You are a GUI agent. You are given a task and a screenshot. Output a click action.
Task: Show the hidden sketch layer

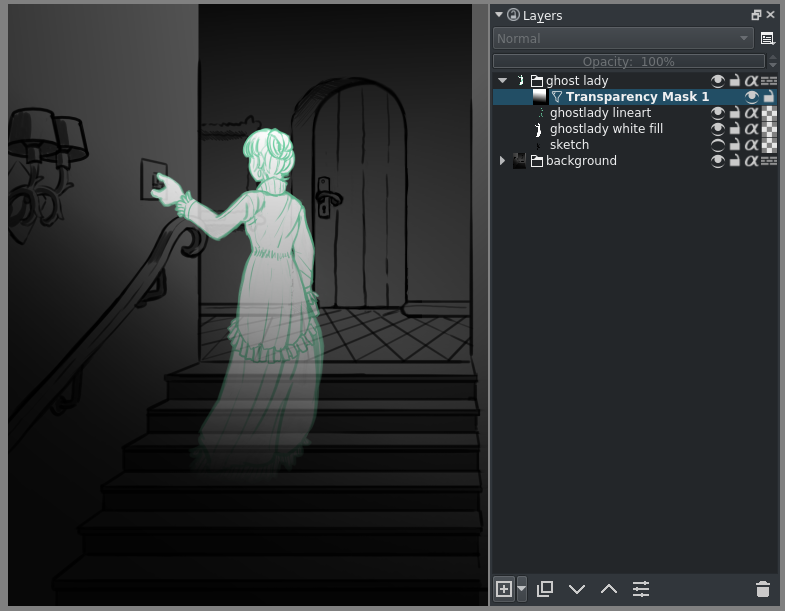[x=717, y=145]
